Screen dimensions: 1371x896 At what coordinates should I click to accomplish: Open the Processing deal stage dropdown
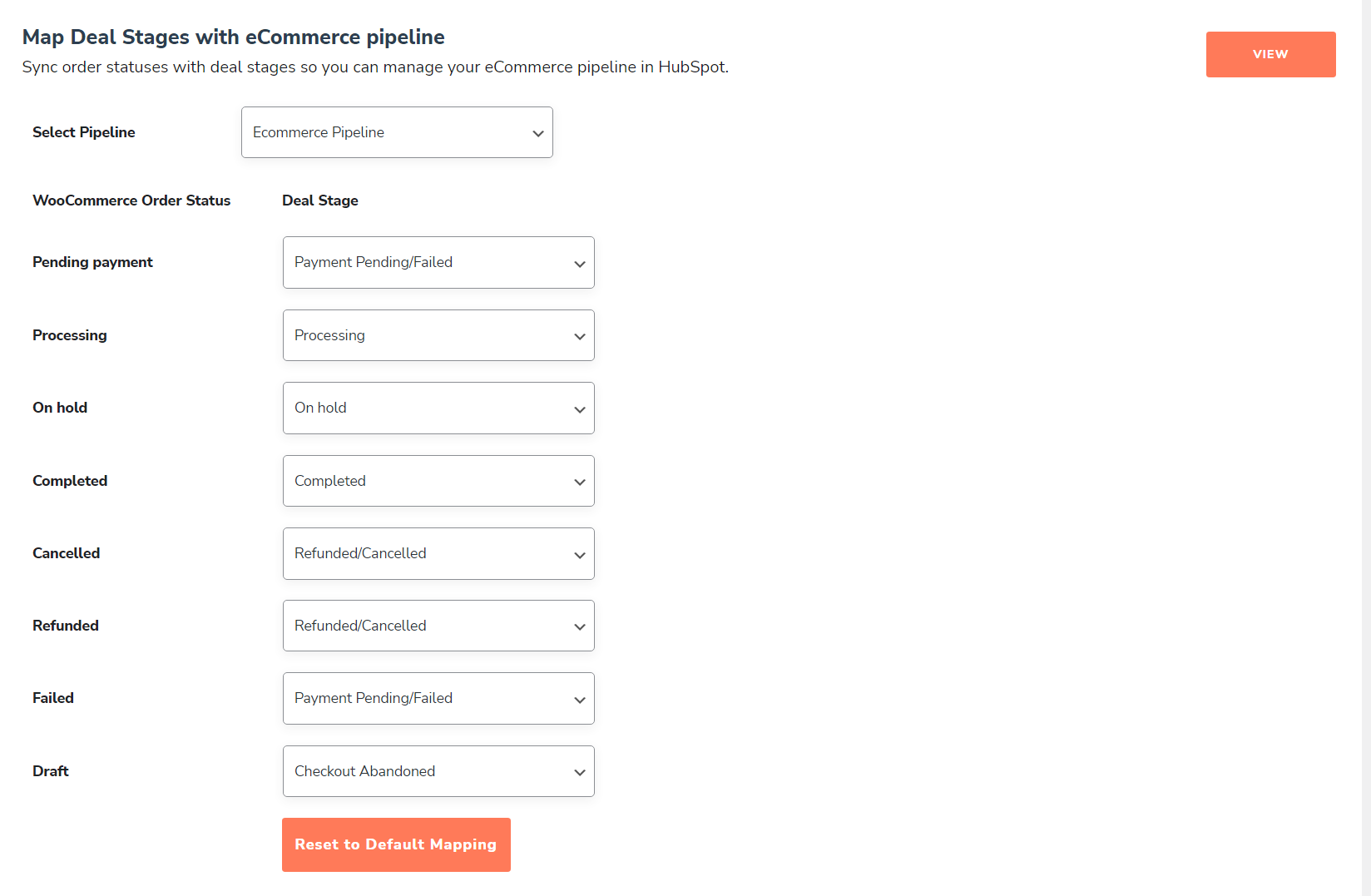[438, 335]
